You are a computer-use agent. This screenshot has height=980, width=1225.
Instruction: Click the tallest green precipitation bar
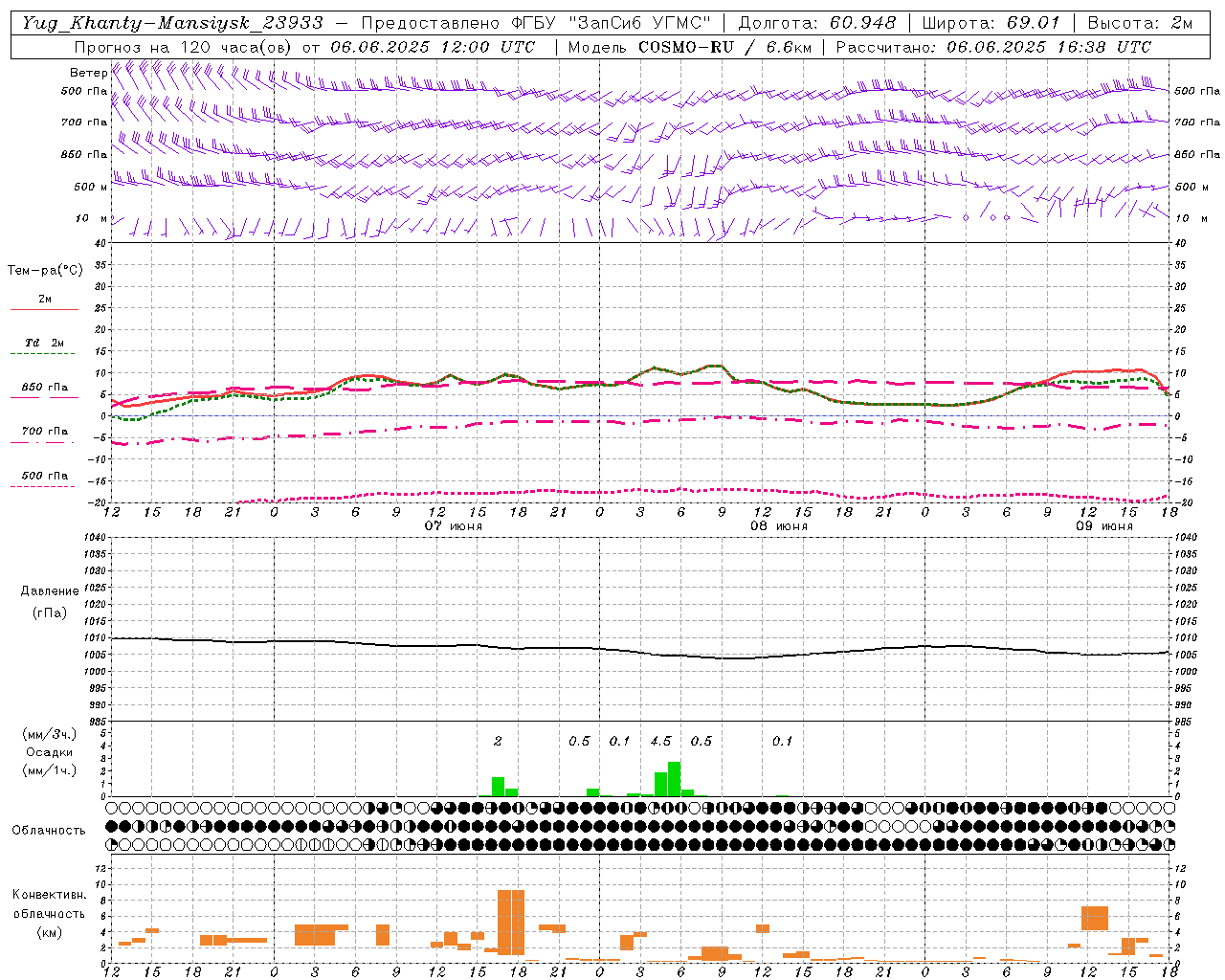675,779
